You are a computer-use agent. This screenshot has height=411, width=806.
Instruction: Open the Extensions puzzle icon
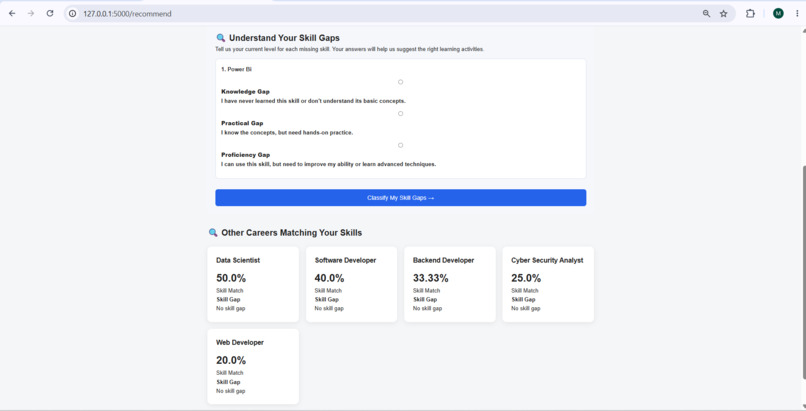coord(750,14)
